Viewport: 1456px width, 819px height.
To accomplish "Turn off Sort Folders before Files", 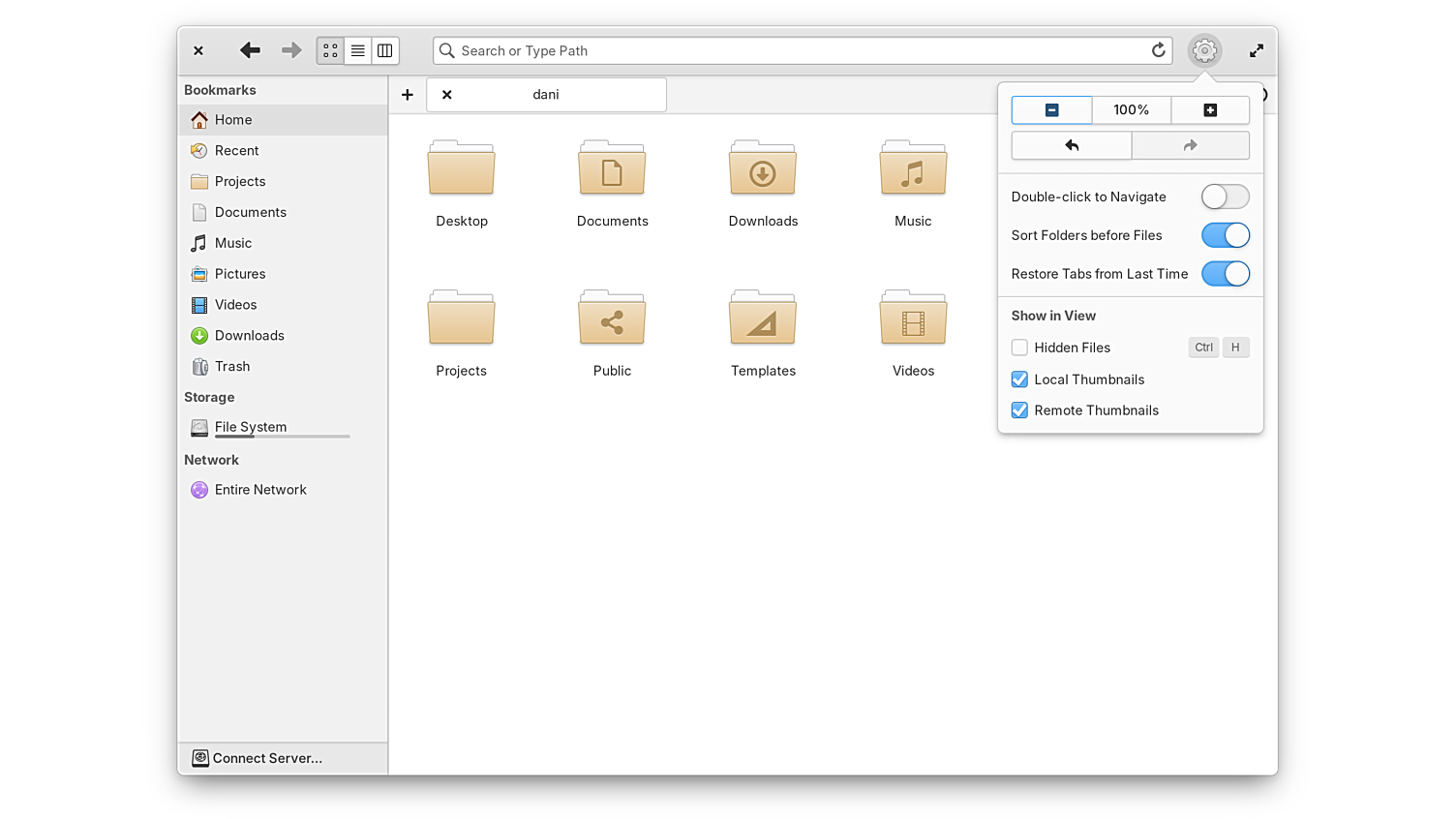I will point(1225,235).
